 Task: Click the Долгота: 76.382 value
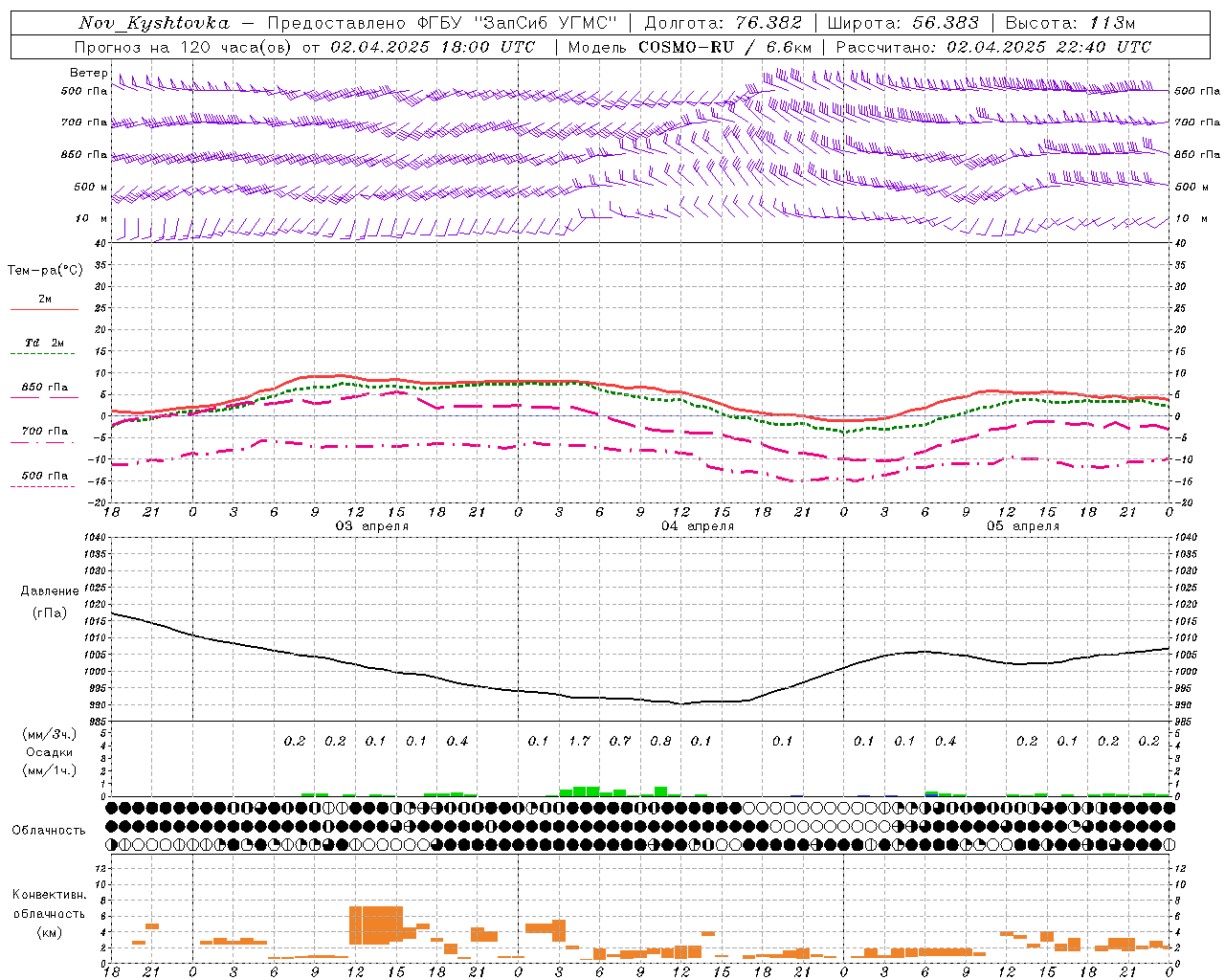tap(725, 23)
